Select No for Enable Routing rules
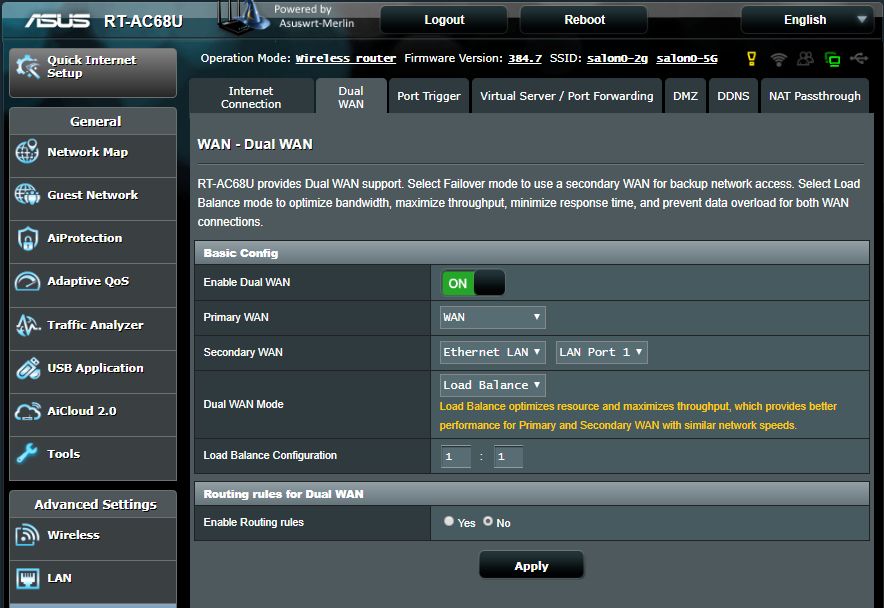 click(488, 522)
